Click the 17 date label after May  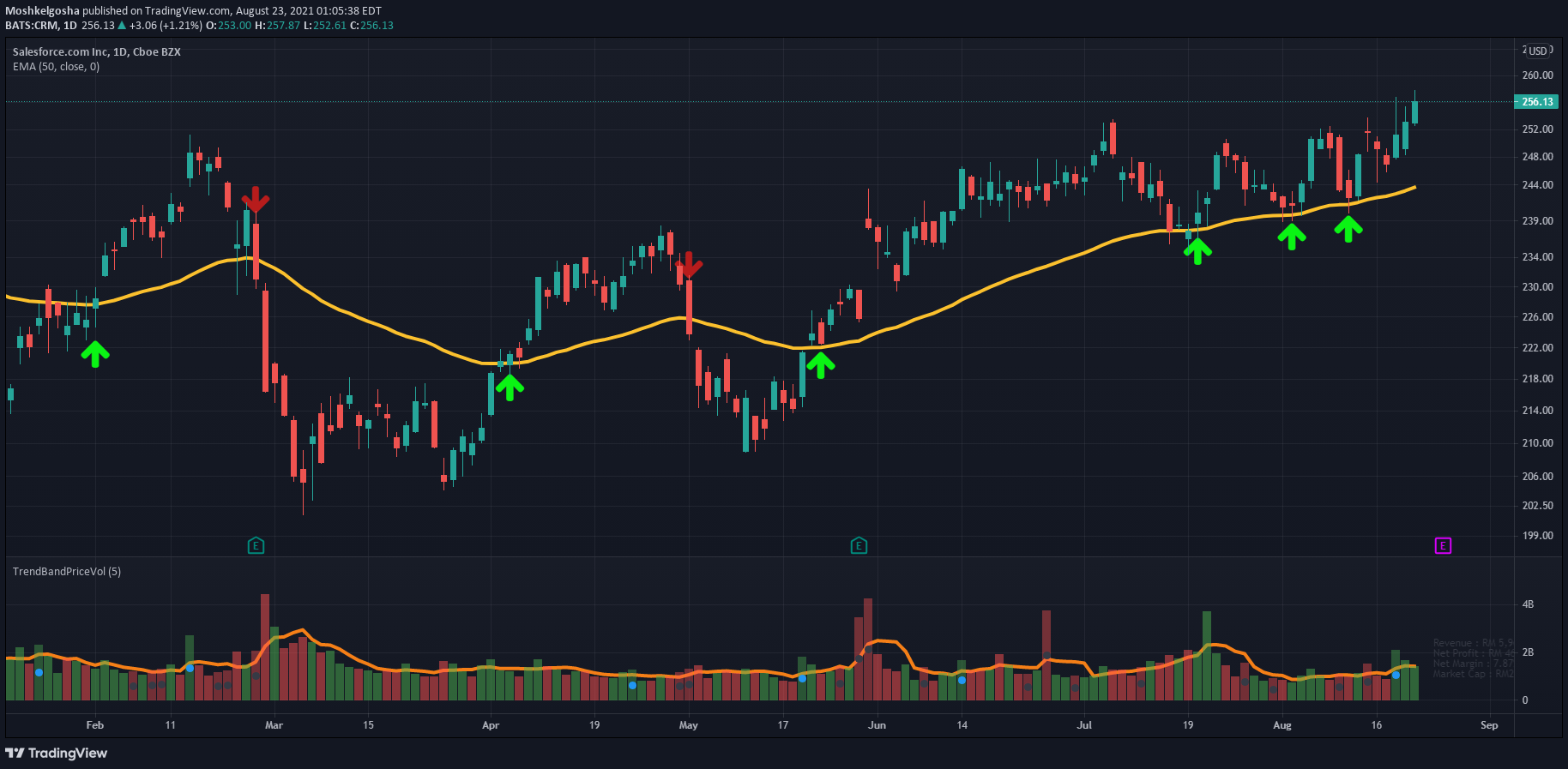(782, 725)
